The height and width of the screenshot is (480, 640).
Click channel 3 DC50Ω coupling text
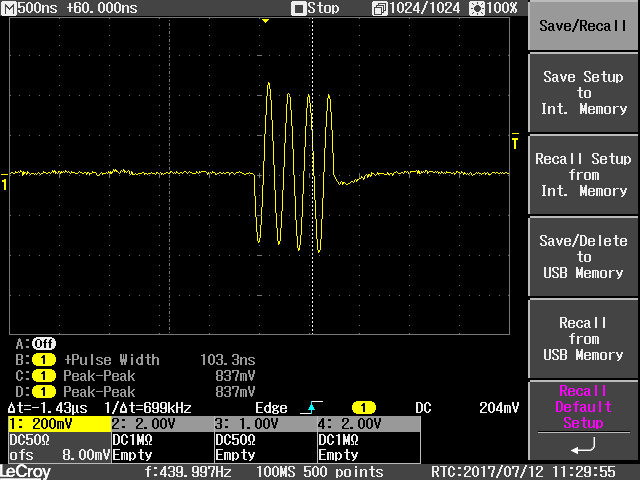point(236,440)
